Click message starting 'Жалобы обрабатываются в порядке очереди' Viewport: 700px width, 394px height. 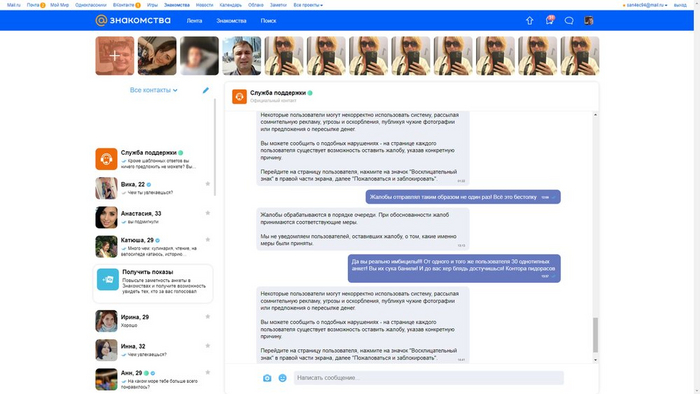(362, 229)
